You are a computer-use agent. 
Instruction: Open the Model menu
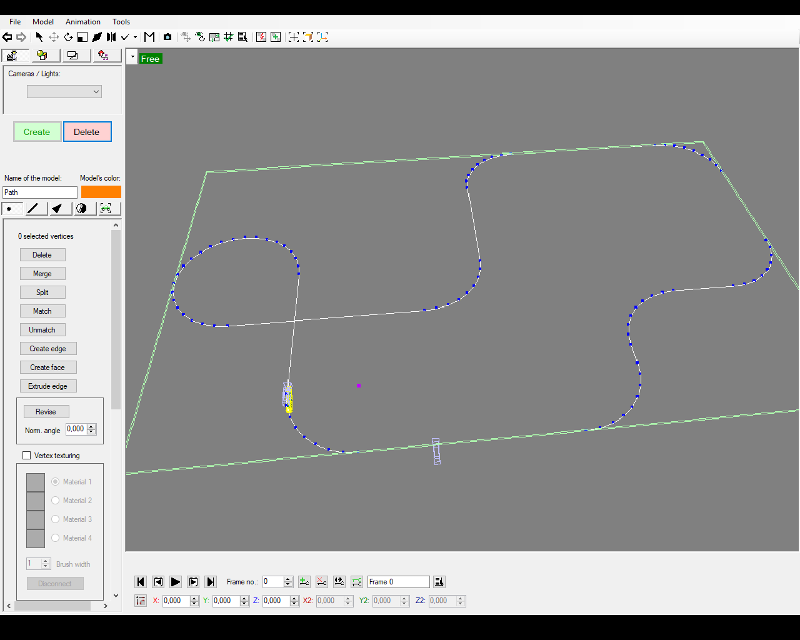43,21
